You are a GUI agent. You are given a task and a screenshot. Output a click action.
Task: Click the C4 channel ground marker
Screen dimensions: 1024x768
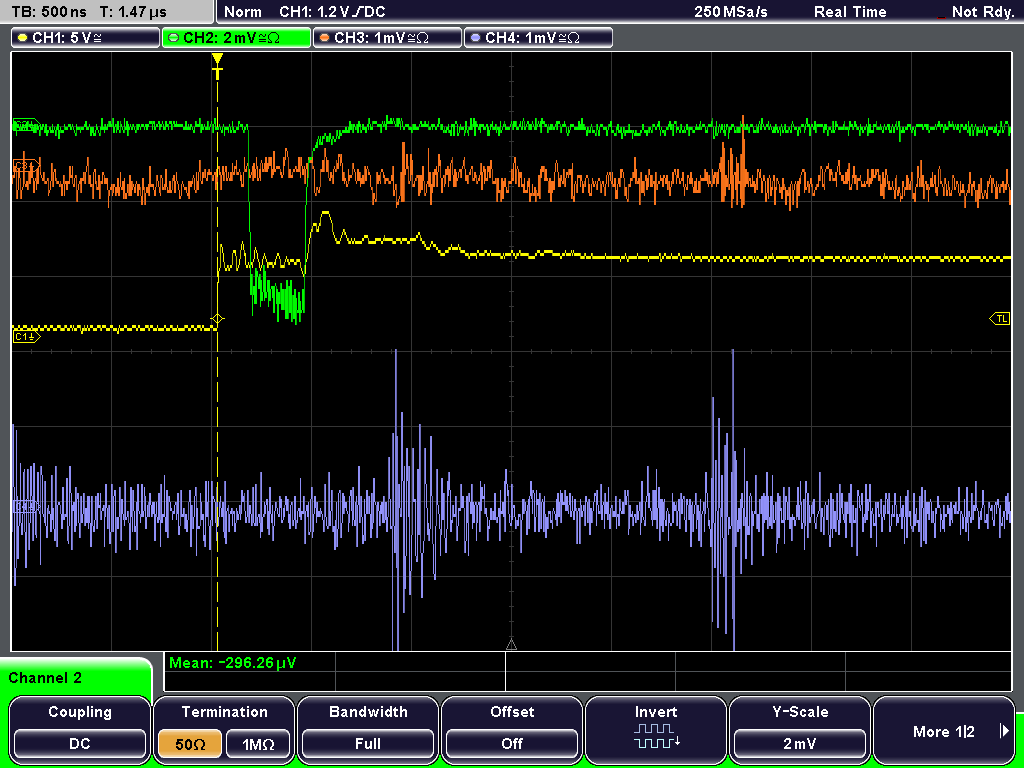pyautogui.click(x=25, y=506)
